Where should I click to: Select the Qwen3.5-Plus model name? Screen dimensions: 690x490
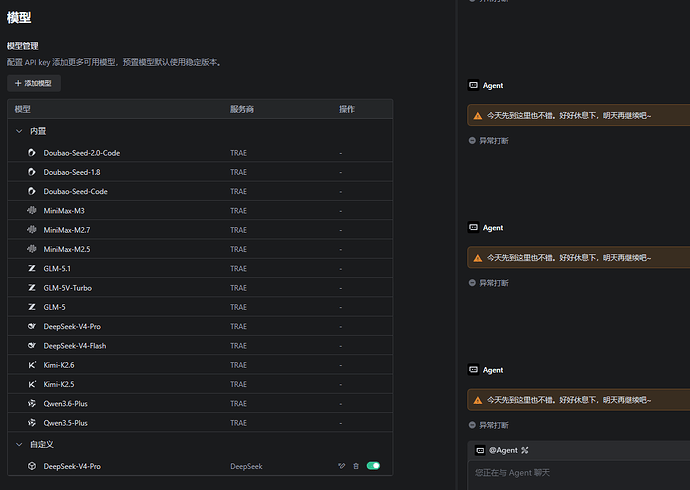65,423
